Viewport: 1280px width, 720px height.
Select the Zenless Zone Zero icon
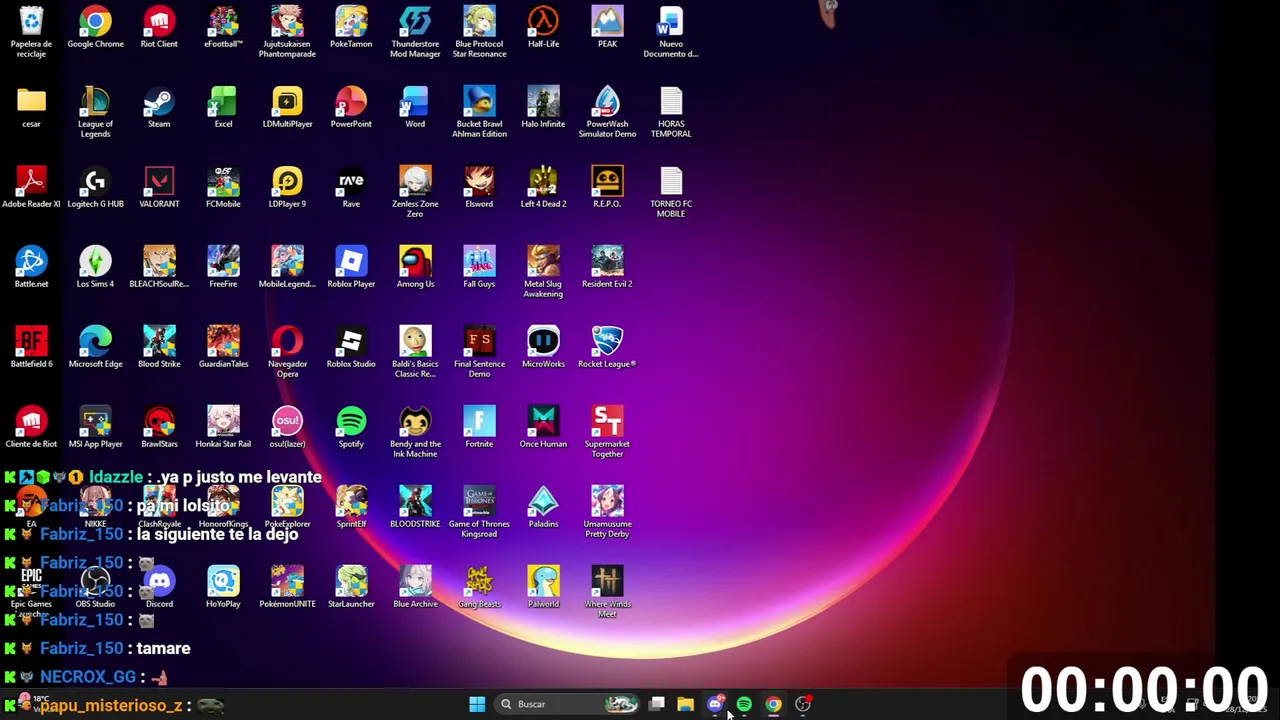pos(415,192)
